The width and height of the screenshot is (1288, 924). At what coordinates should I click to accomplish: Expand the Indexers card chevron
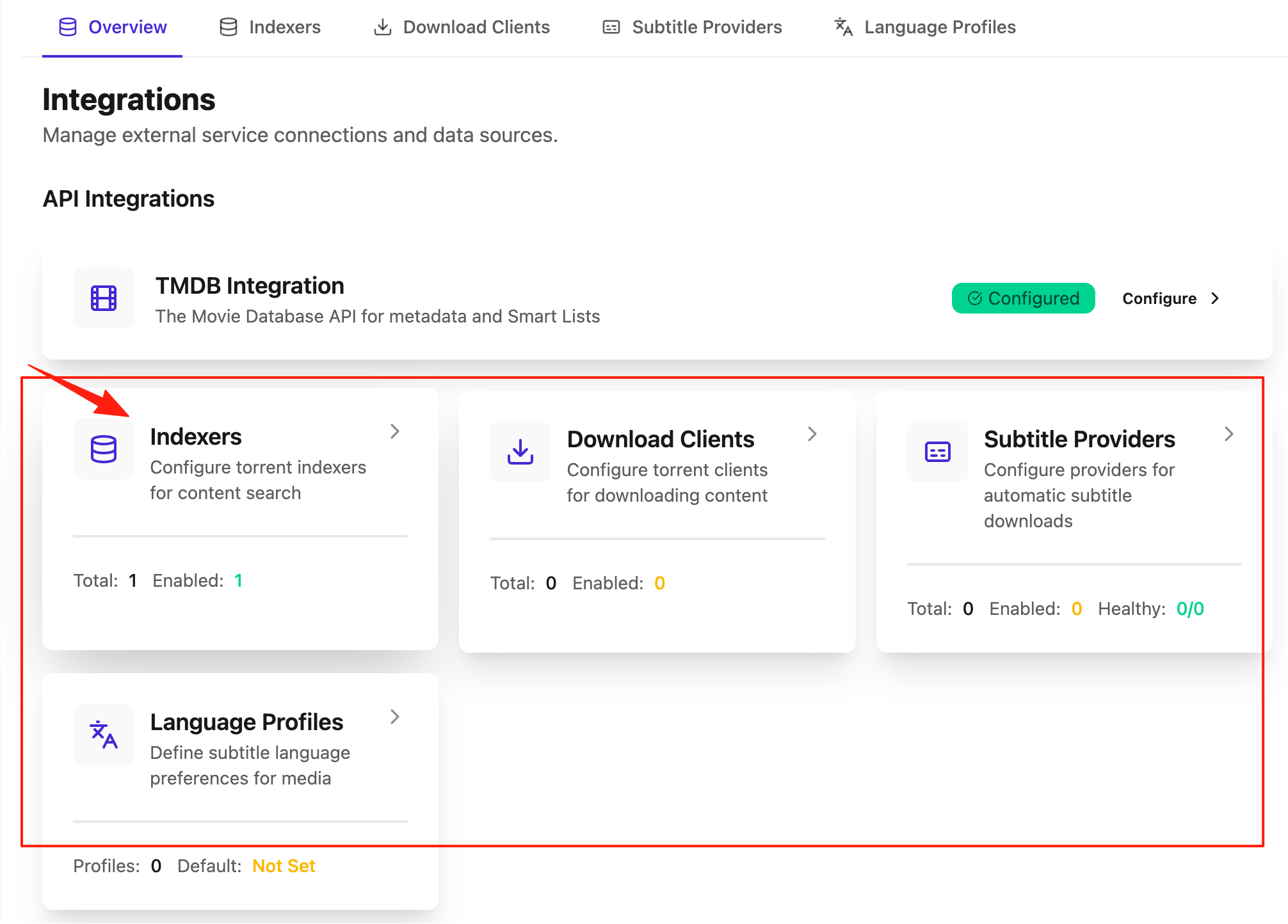(395, 431)
